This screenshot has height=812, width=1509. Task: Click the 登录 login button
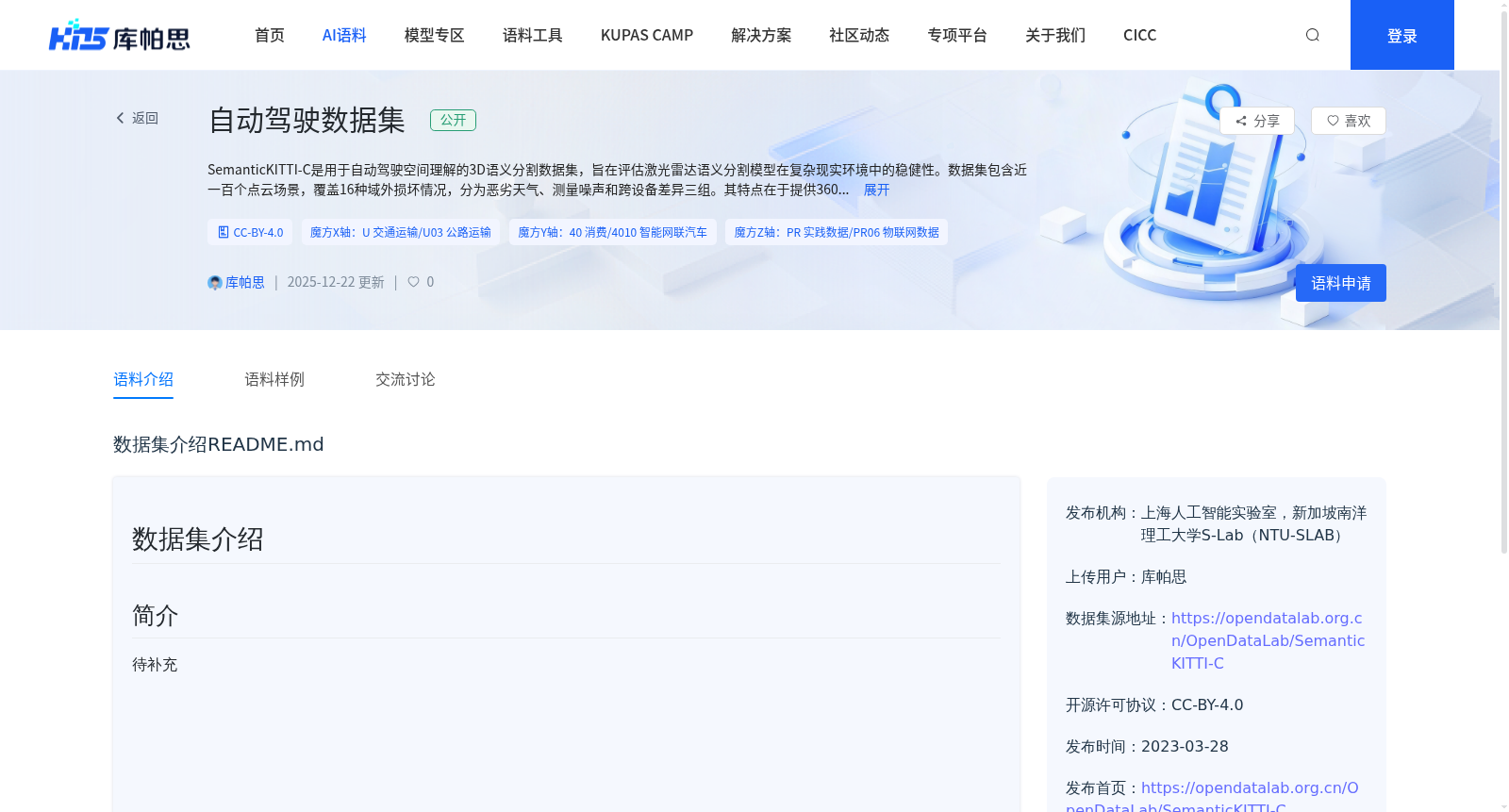coord(1402,35)
